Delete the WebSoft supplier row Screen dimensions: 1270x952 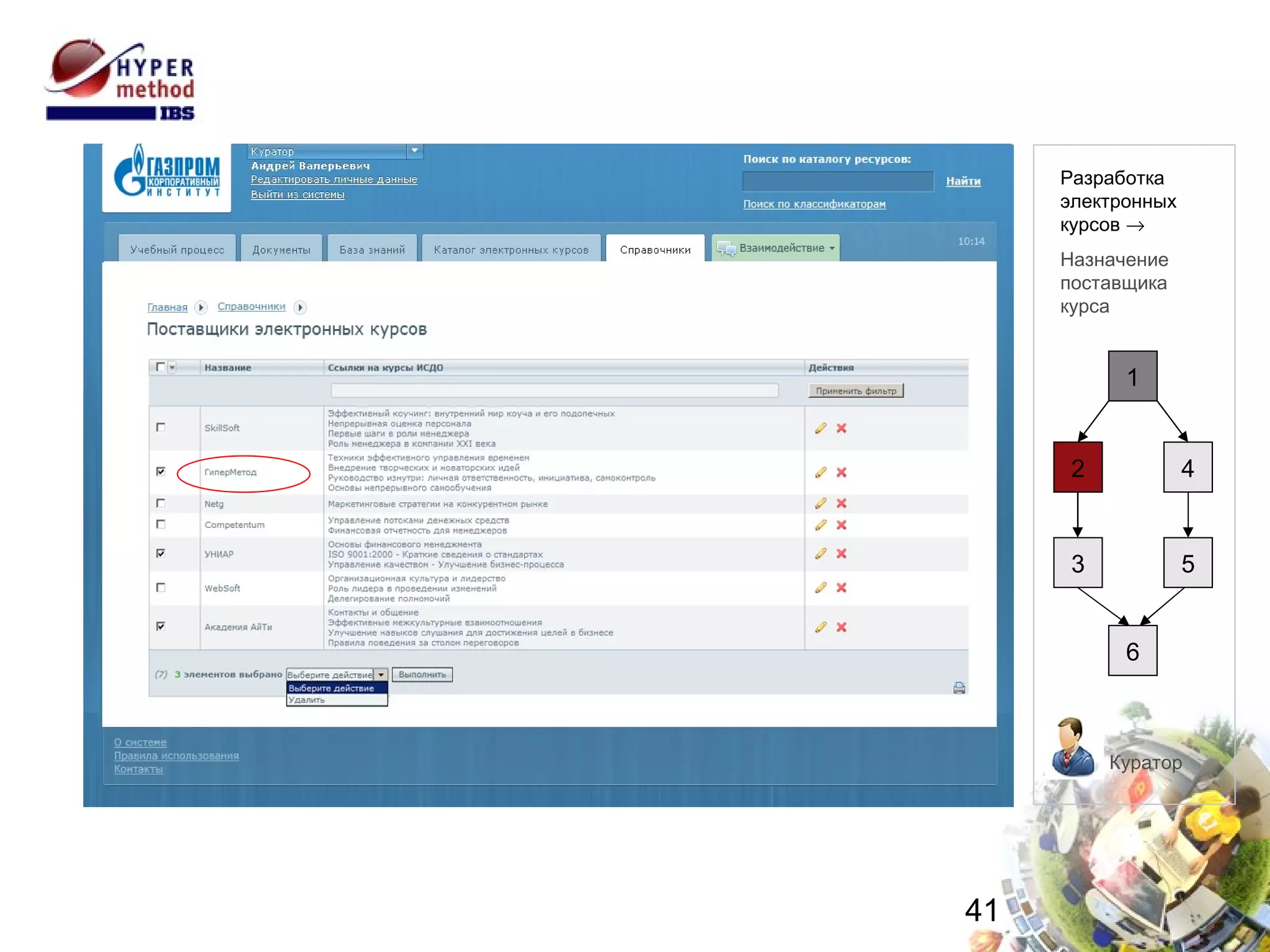pos(841,588)
